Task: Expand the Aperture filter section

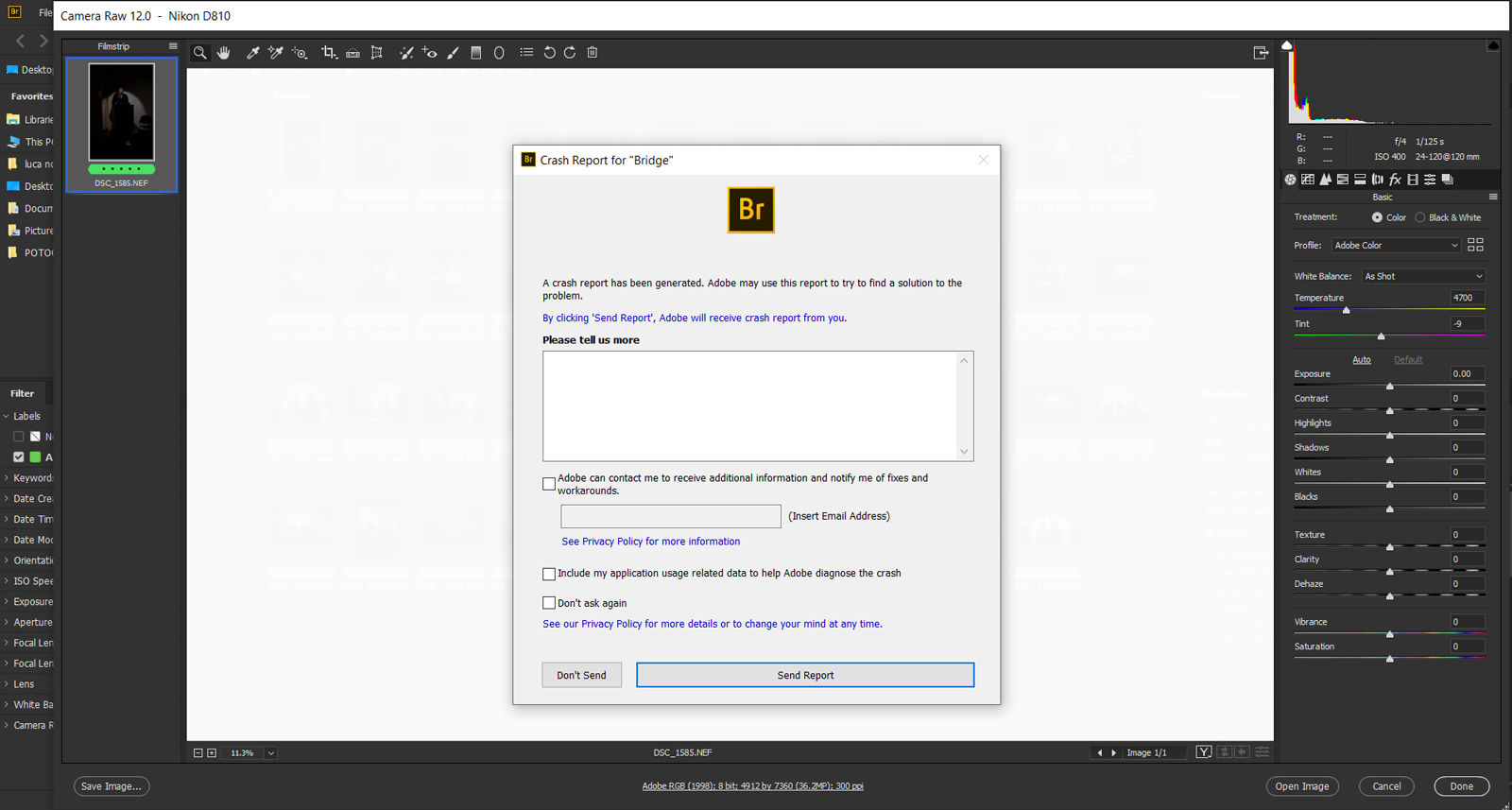Action: (x=6, y=623)
